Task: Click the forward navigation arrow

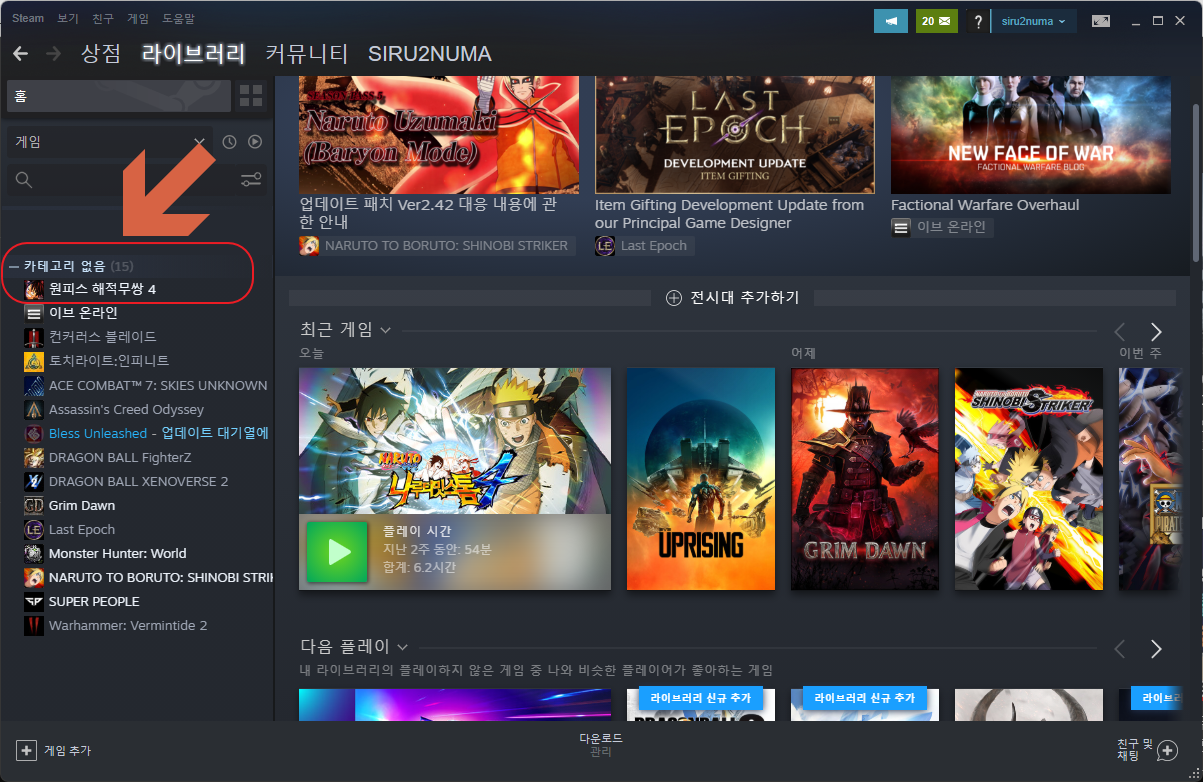Action: (x=53, y=53)
